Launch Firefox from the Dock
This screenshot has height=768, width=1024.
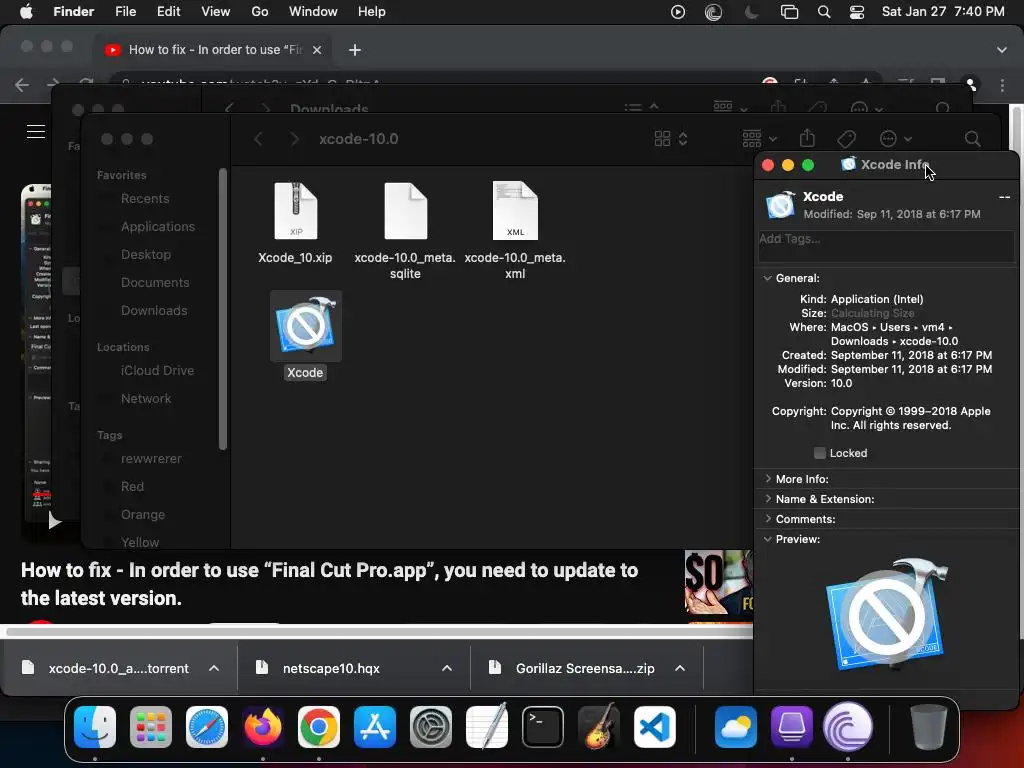(x=263, y=726)
